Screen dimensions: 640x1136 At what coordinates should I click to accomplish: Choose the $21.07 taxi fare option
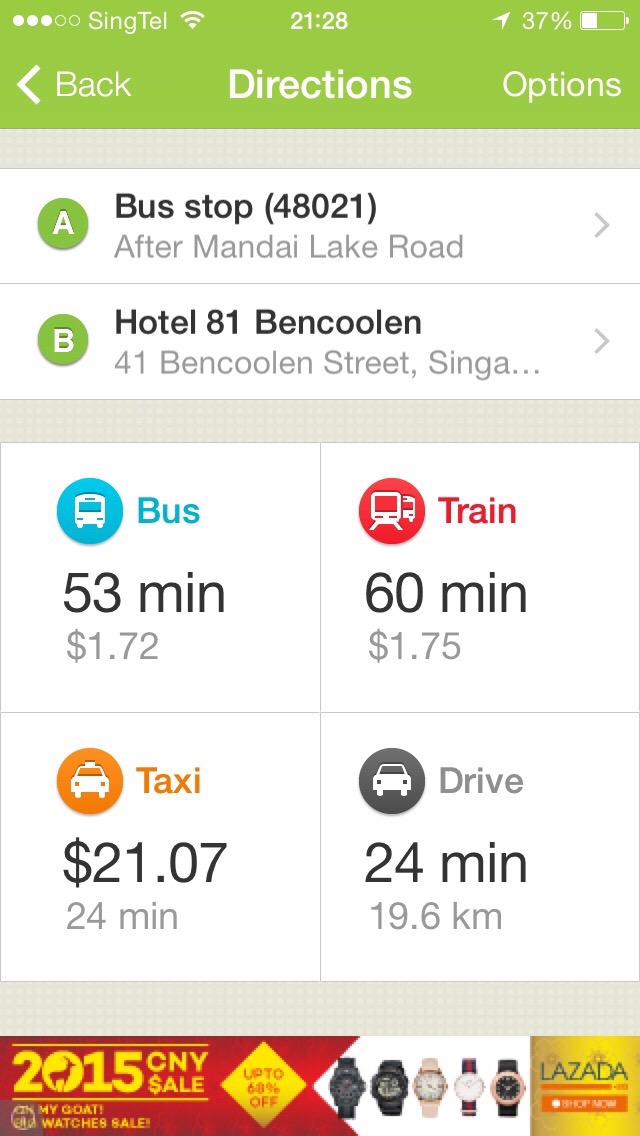[145, 863]
